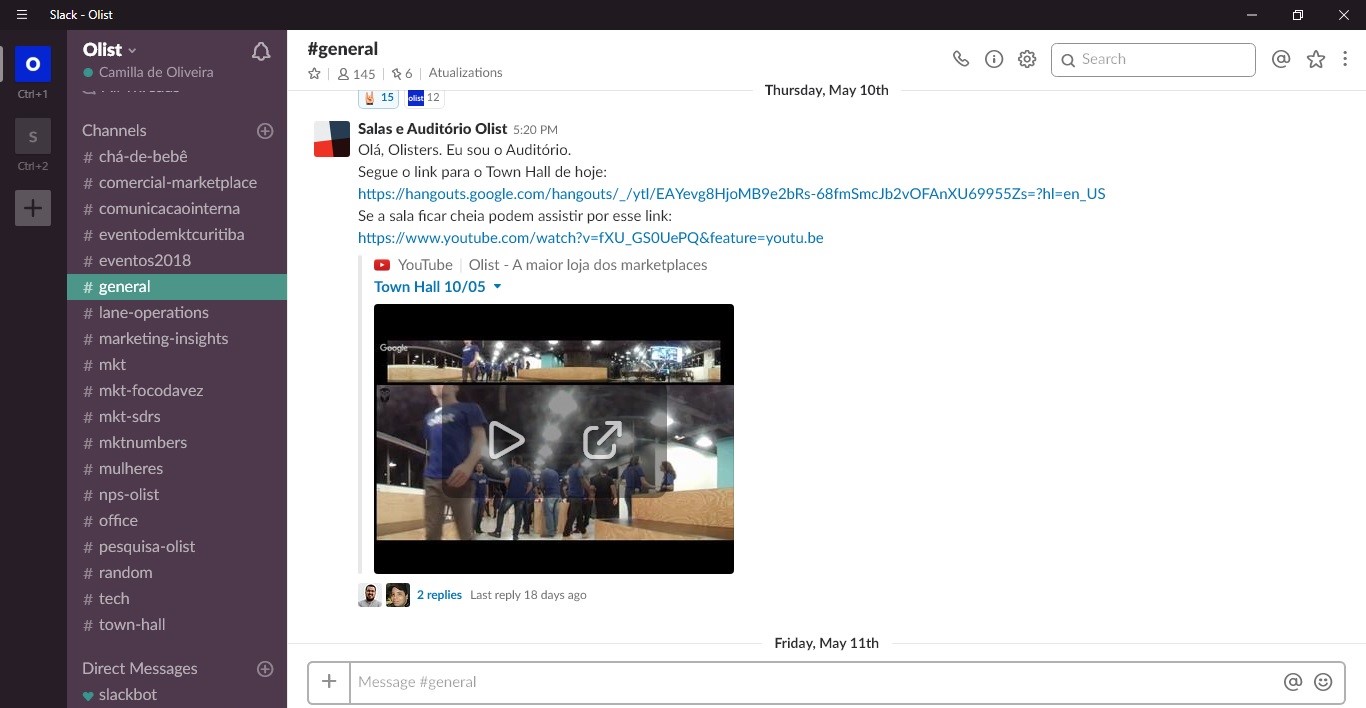Open the #mulheres channel

(x=177, y=469)
